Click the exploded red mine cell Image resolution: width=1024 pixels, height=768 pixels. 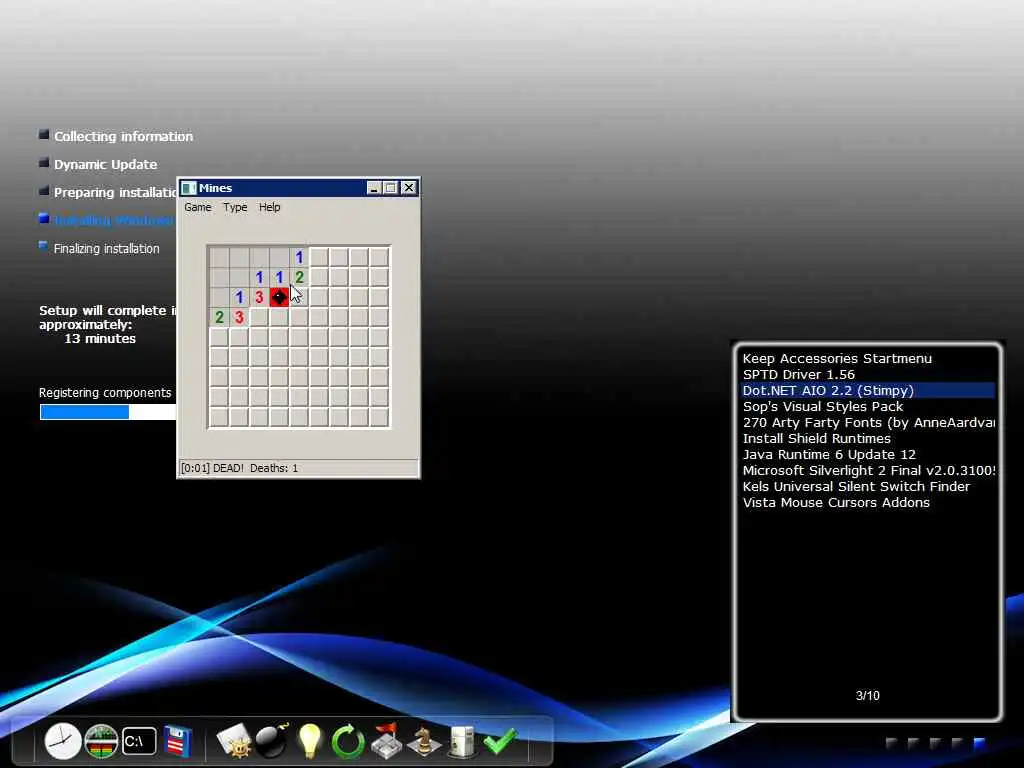[x=280, y=297]
